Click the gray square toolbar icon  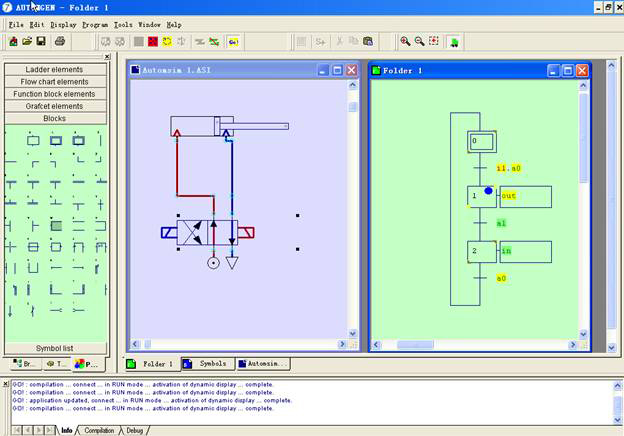pyautogui.click(x=138, y=41)
